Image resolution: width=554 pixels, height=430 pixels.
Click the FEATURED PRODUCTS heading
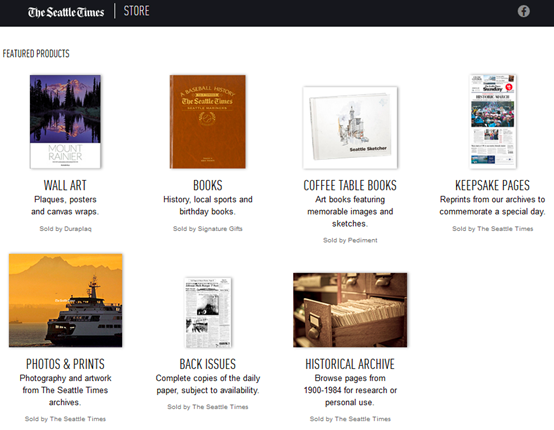36,54
